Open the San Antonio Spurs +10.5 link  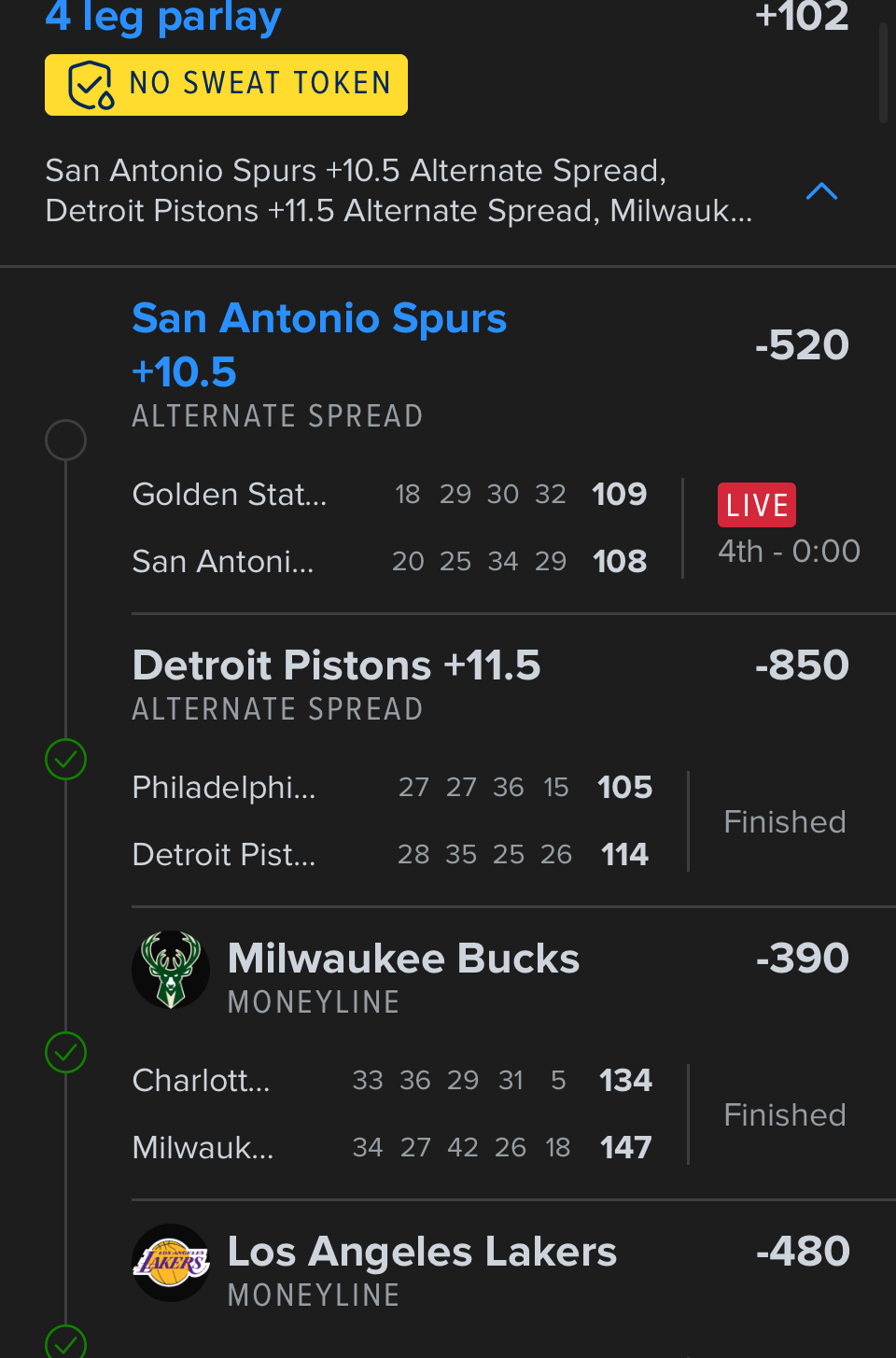[x=319, y=344]
